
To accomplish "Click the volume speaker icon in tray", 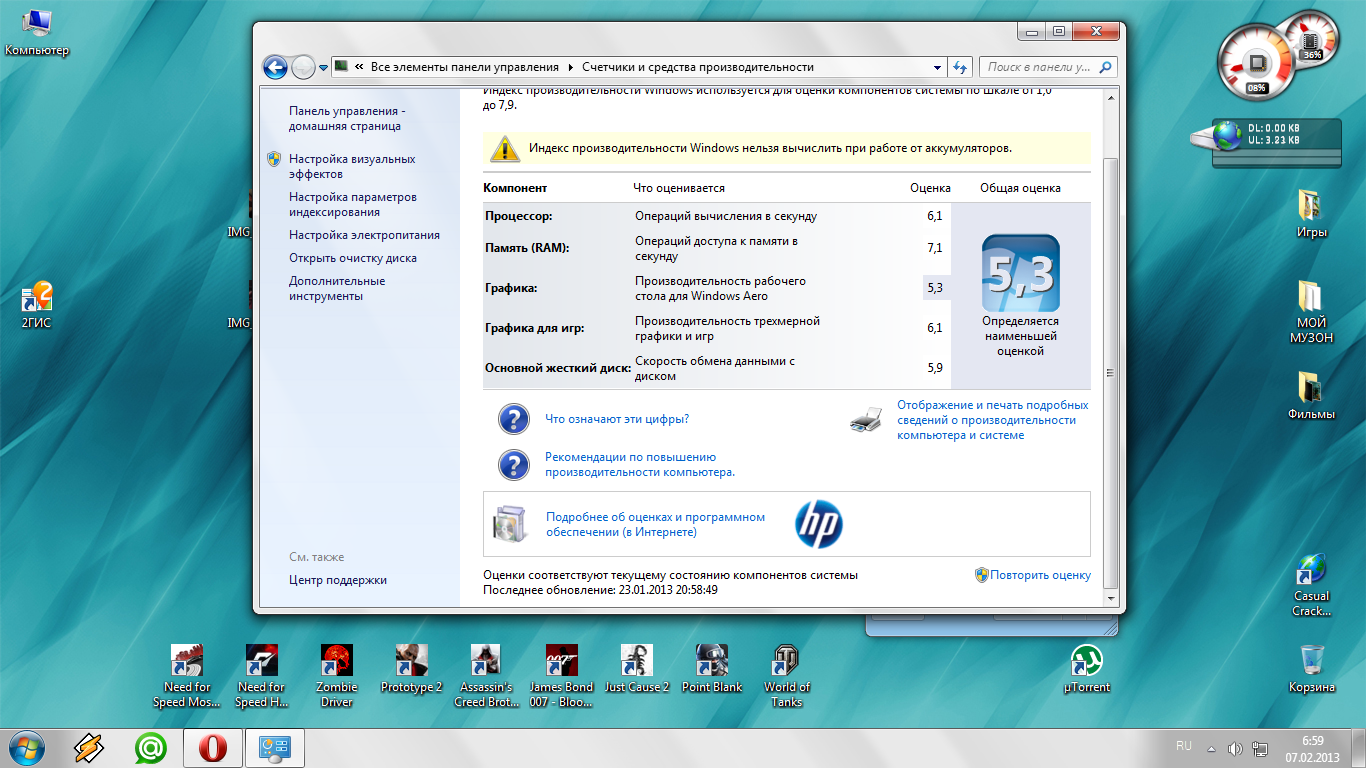I will tap(1235, 748).
